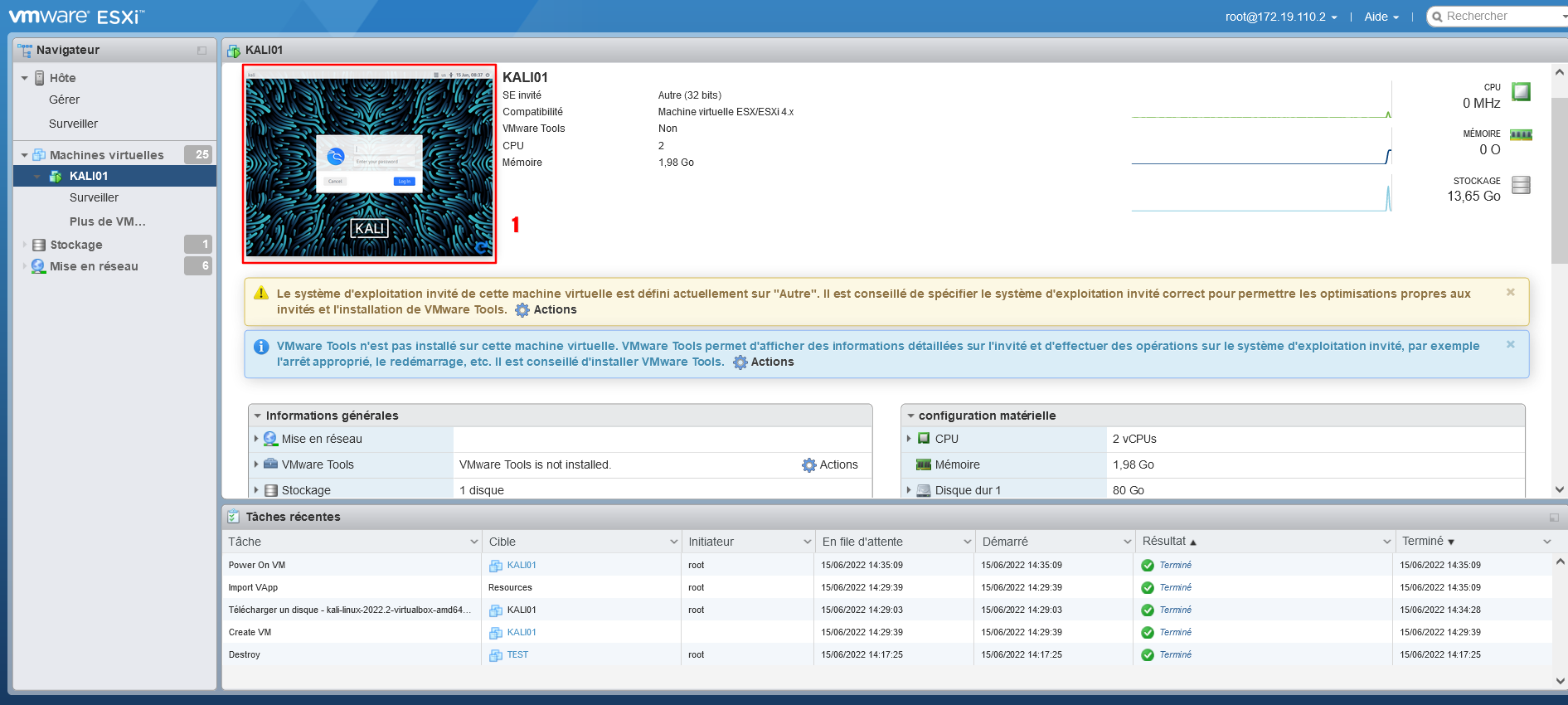
Task: Open the TEST target link in the Destroy row
Action: coord(517,654)
